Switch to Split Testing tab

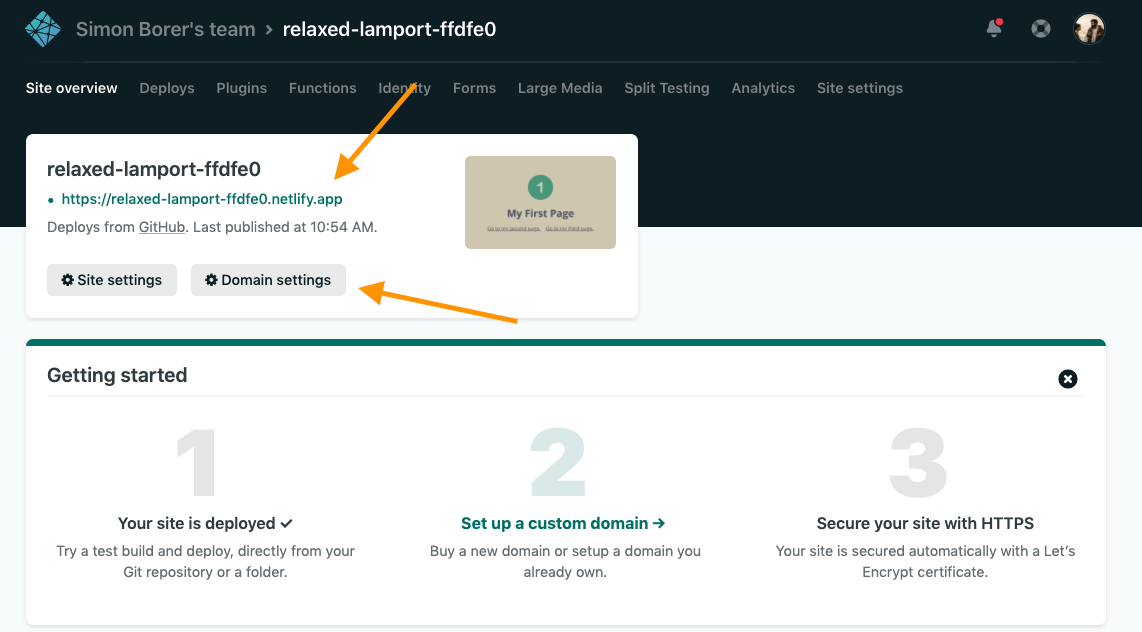666,88
